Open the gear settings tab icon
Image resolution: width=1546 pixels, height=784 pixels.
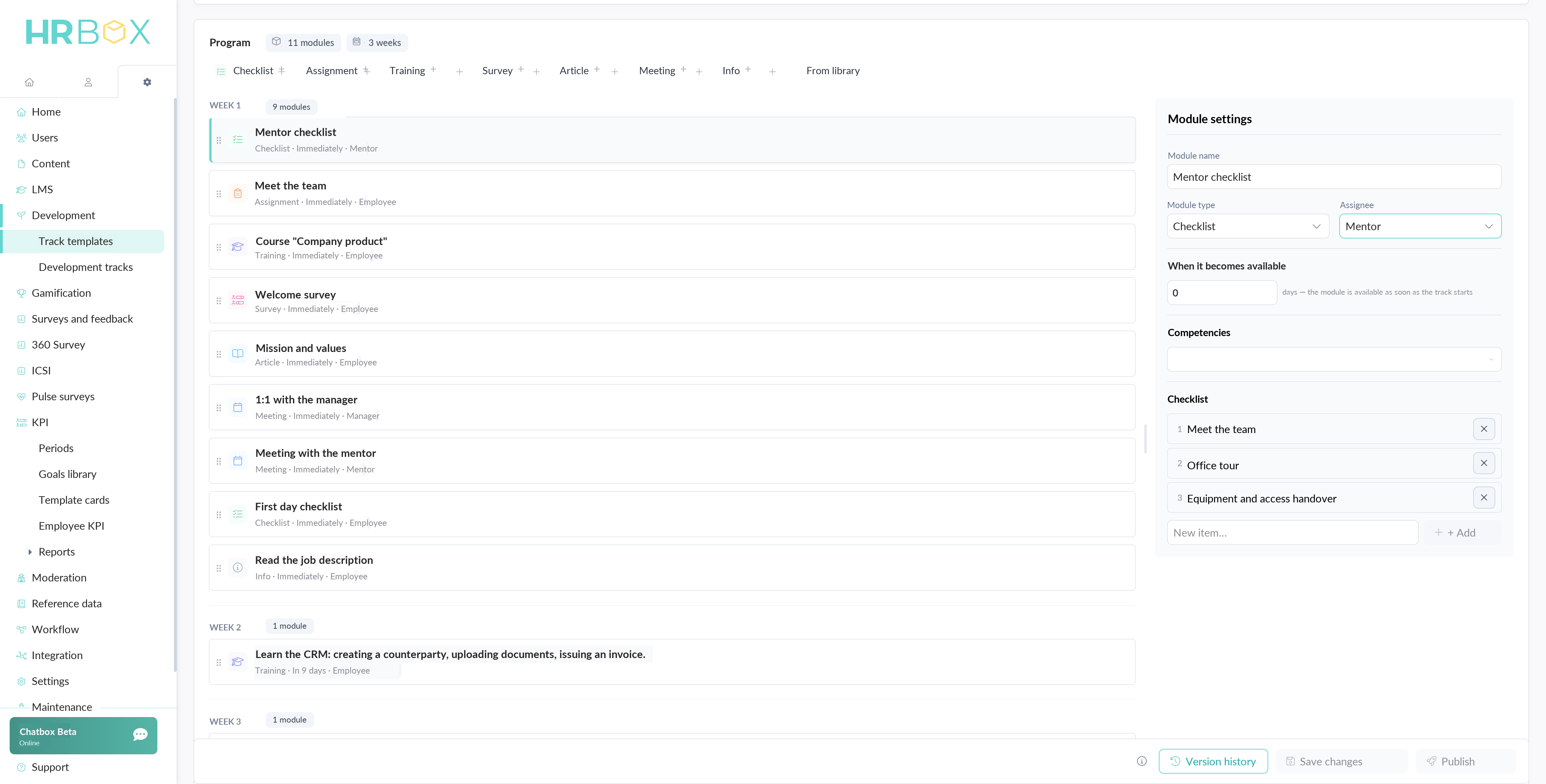click(x=147, y=82)
